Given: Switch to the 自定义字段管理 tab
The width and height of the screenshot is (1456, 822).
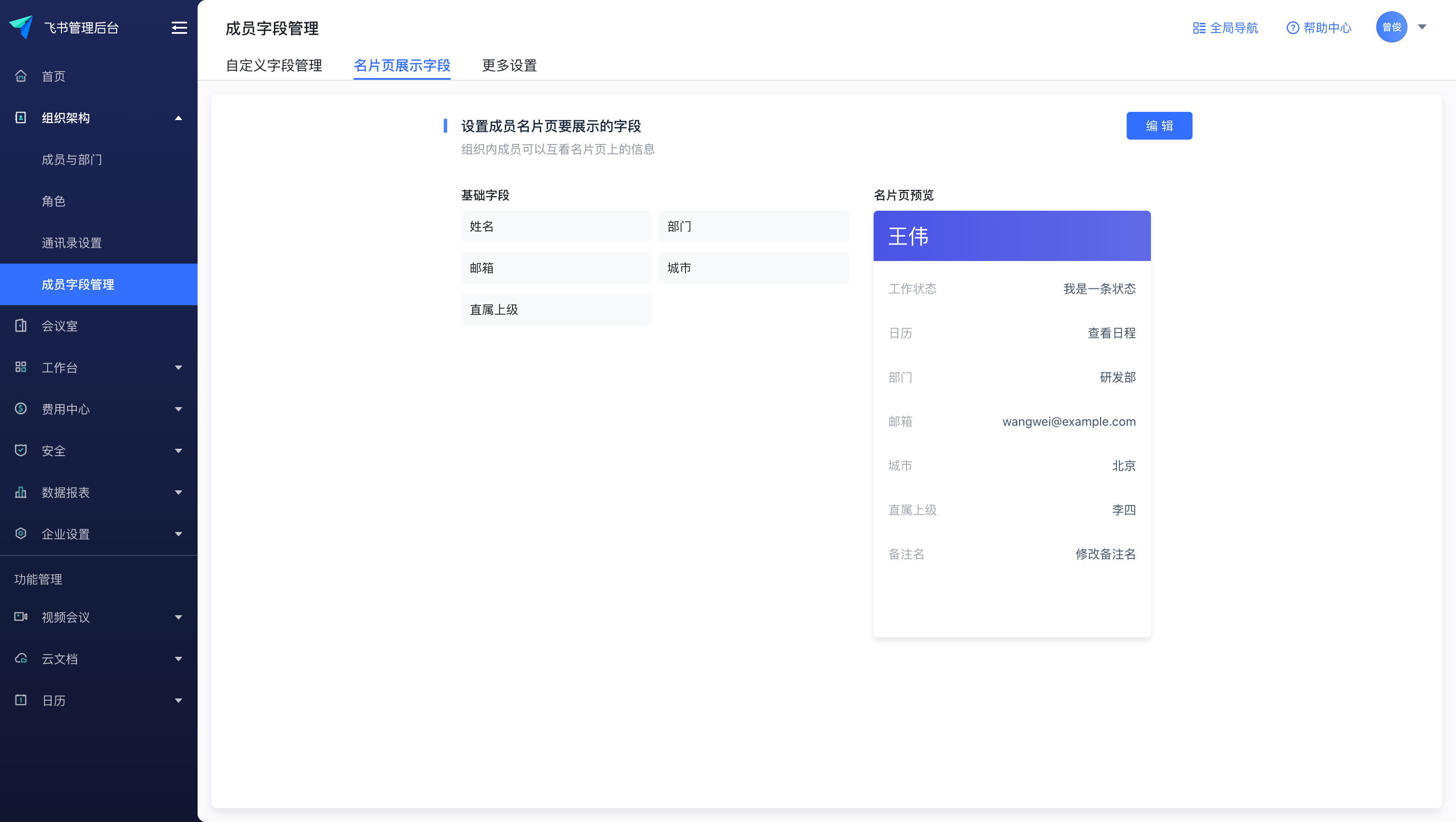Looking at the screenshot, I should 273,66.
